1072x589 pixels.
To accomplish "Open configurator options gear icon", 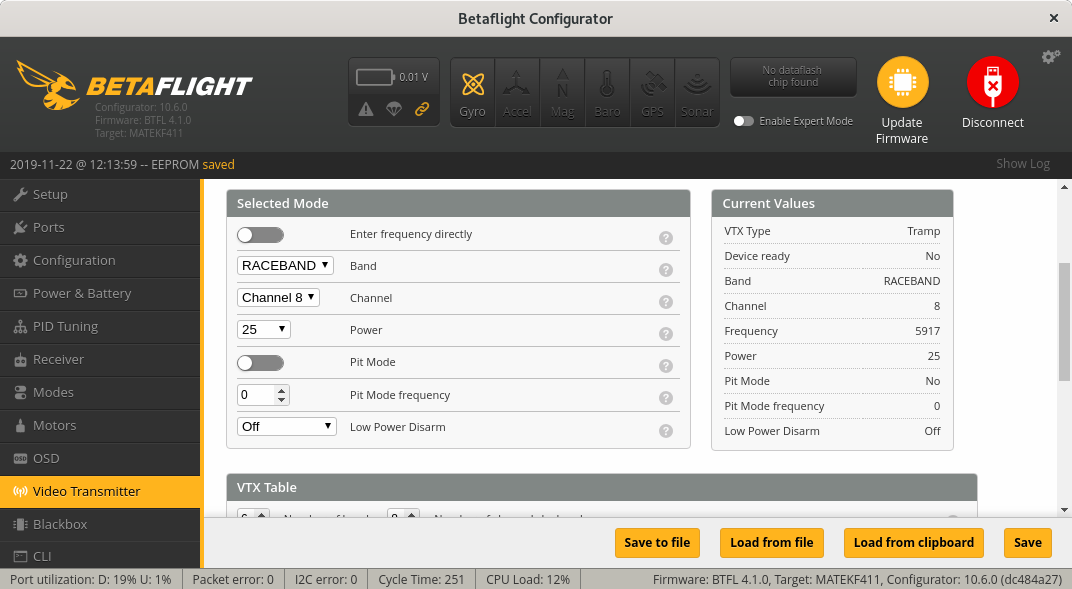I will [x=1051, y=57].
